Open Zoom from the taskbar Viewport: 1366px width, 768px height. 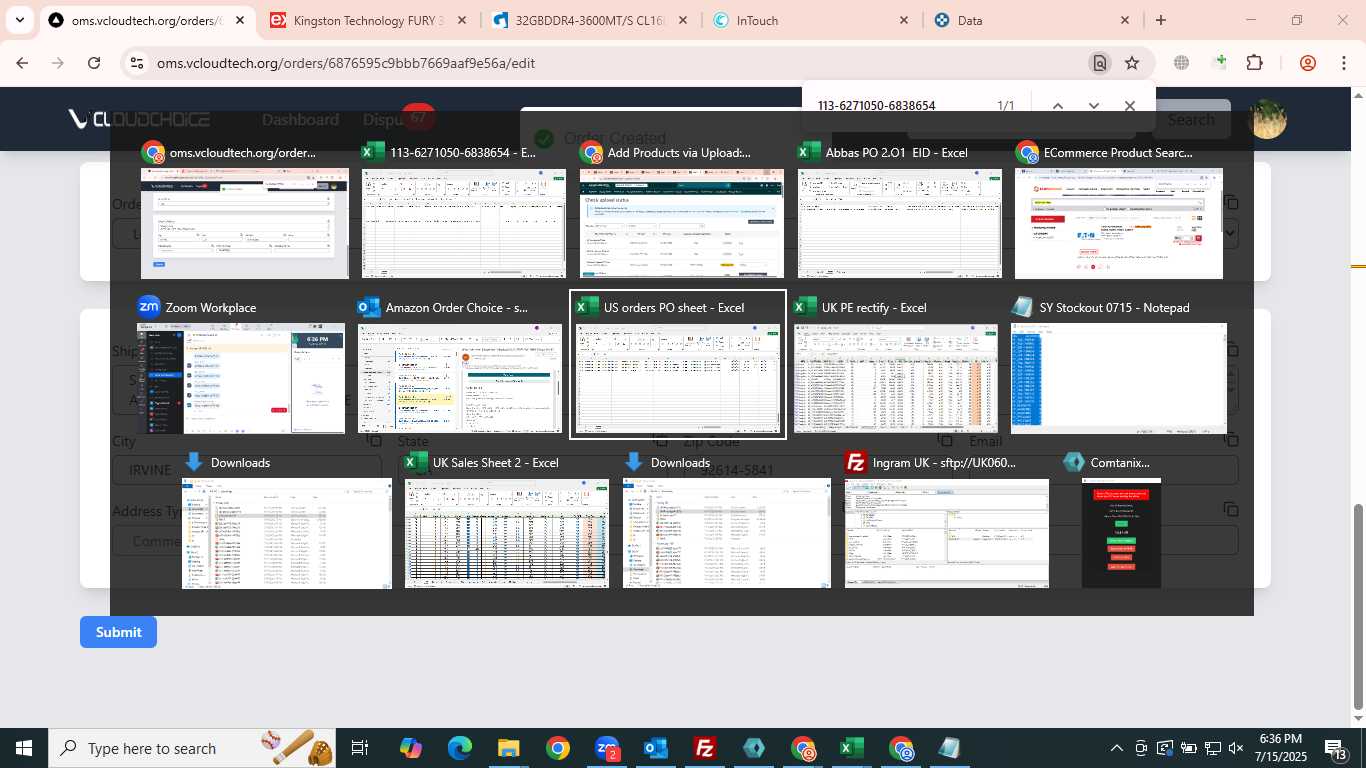pyautogui.click(x=607, y=748)
